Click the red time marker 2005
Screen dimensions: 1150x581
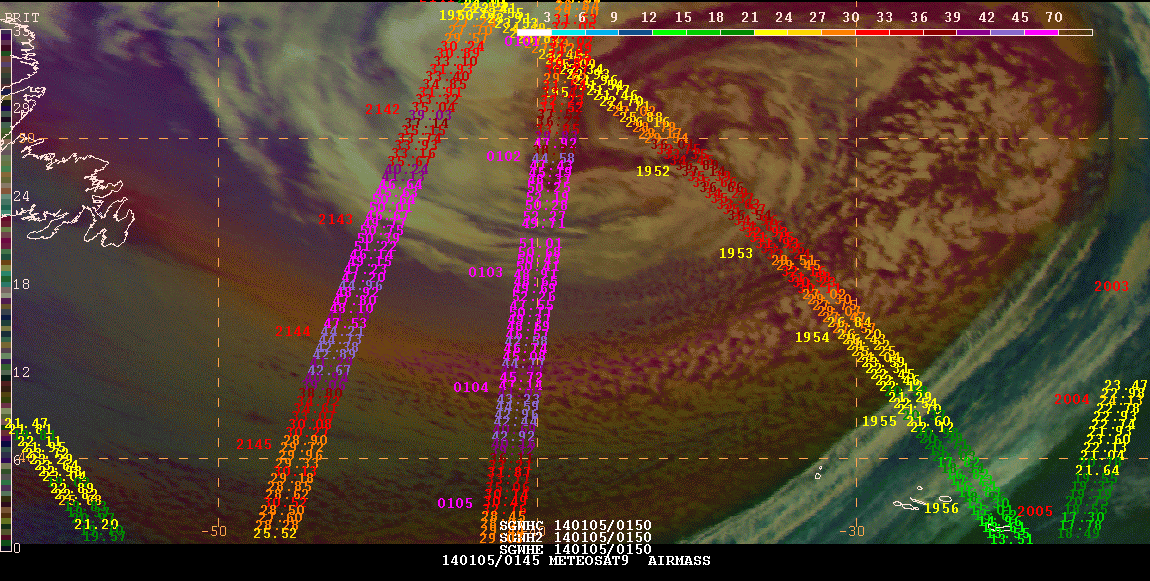click(1035, 511)
